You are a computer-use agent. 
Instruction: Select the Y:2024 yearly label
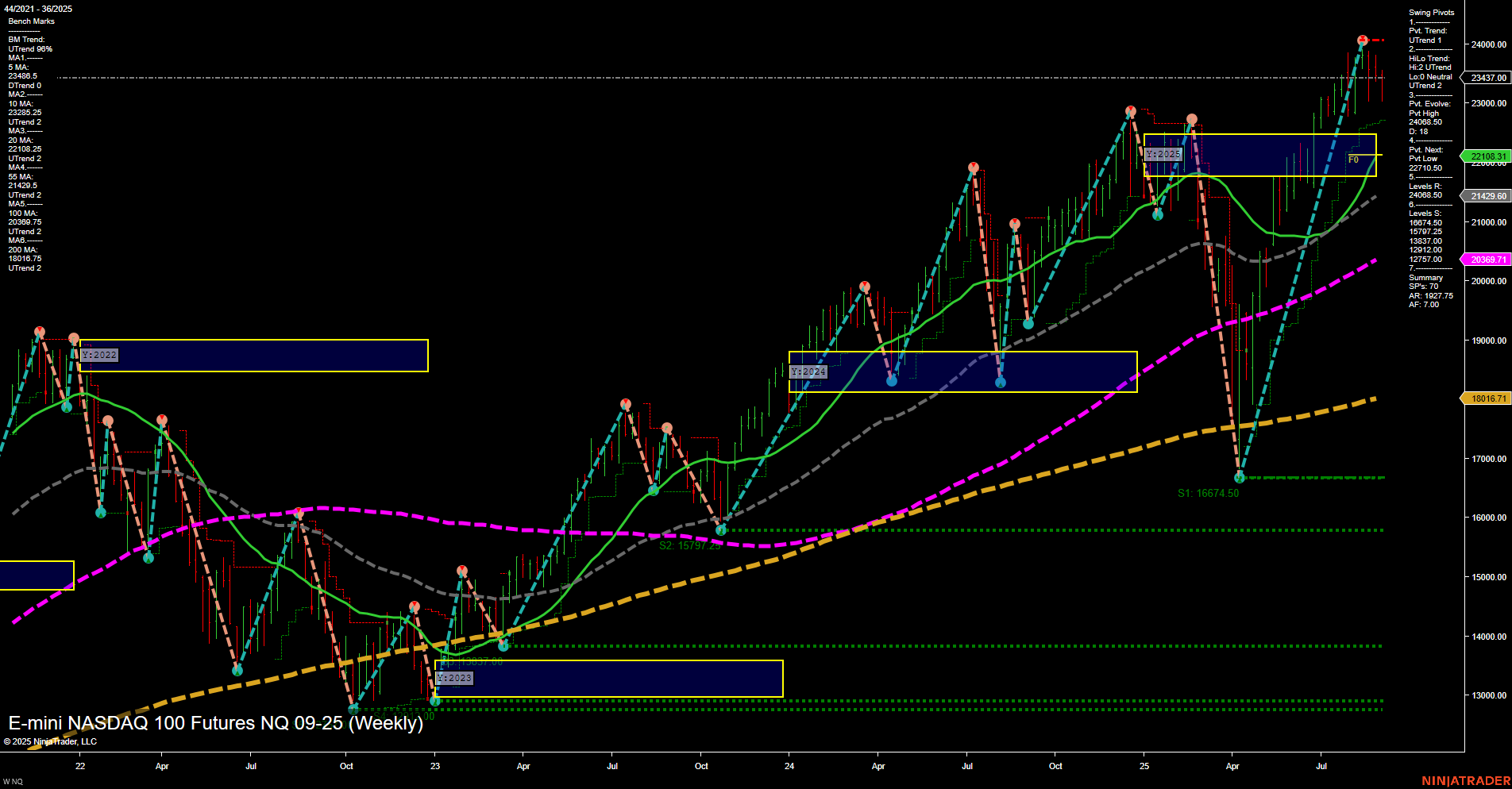[808, 371]
